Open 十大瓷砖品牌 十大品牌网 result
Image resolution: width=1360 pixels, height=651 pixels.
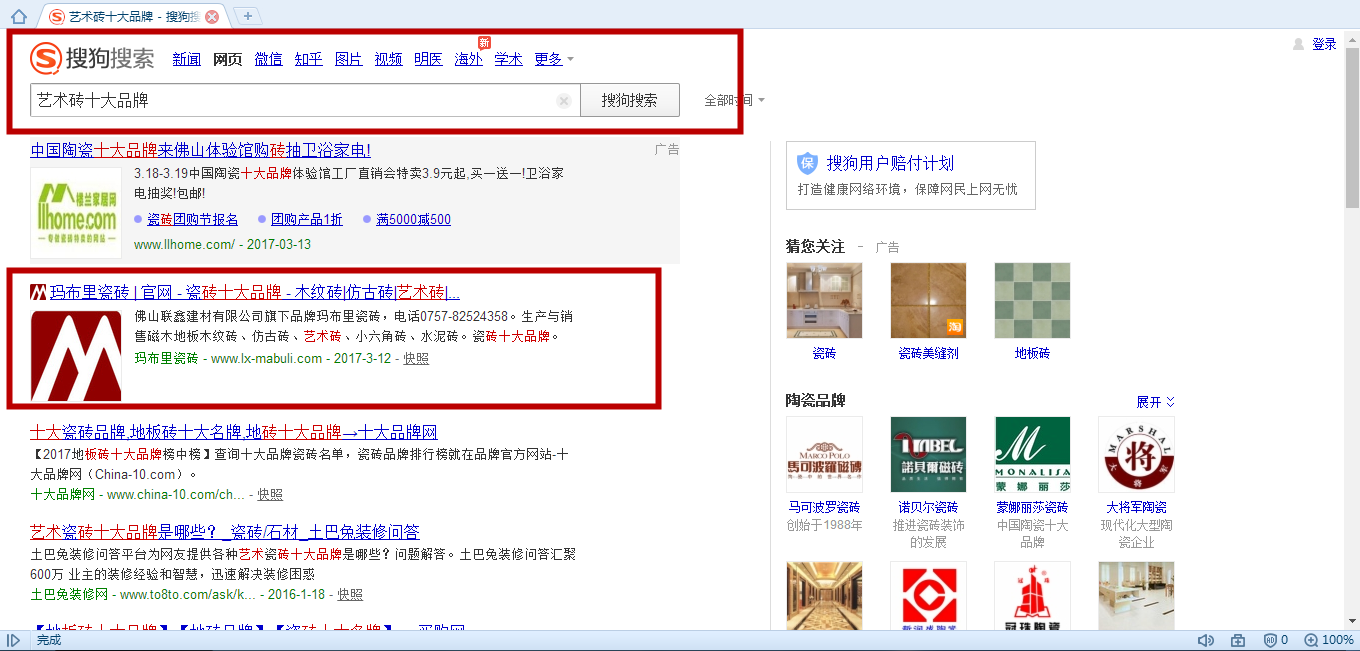click(x=234, y=433)
